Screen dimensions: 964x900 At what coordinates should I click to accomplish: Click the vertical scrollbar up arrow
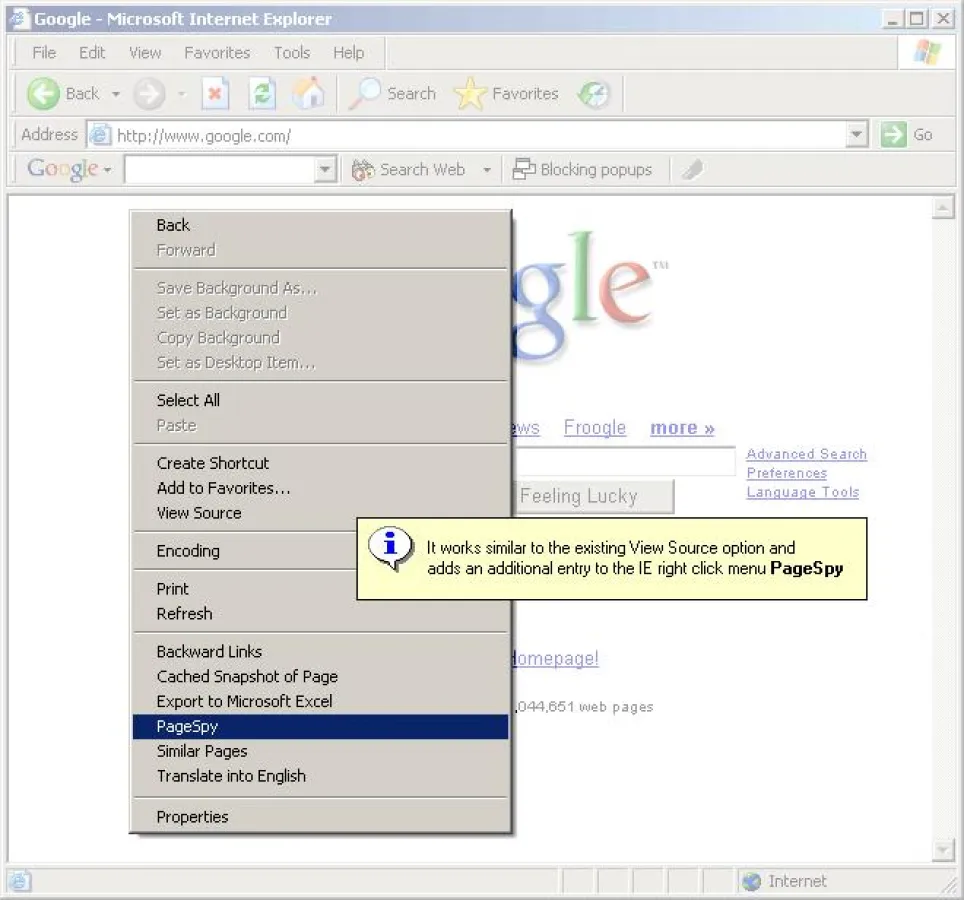tap(942, 208)
